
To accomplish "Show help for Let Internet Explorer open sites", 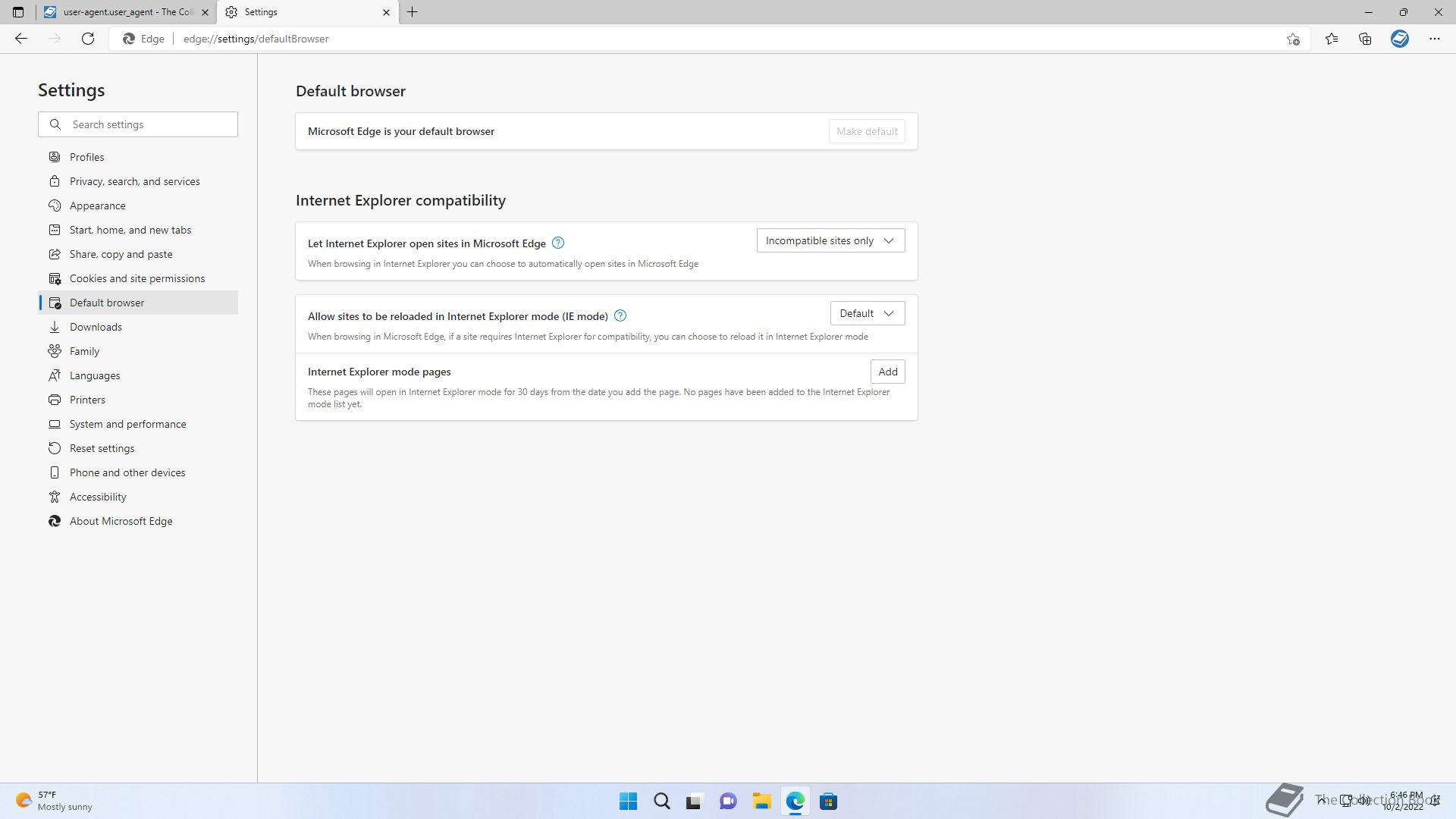I will tap(558, 243).
